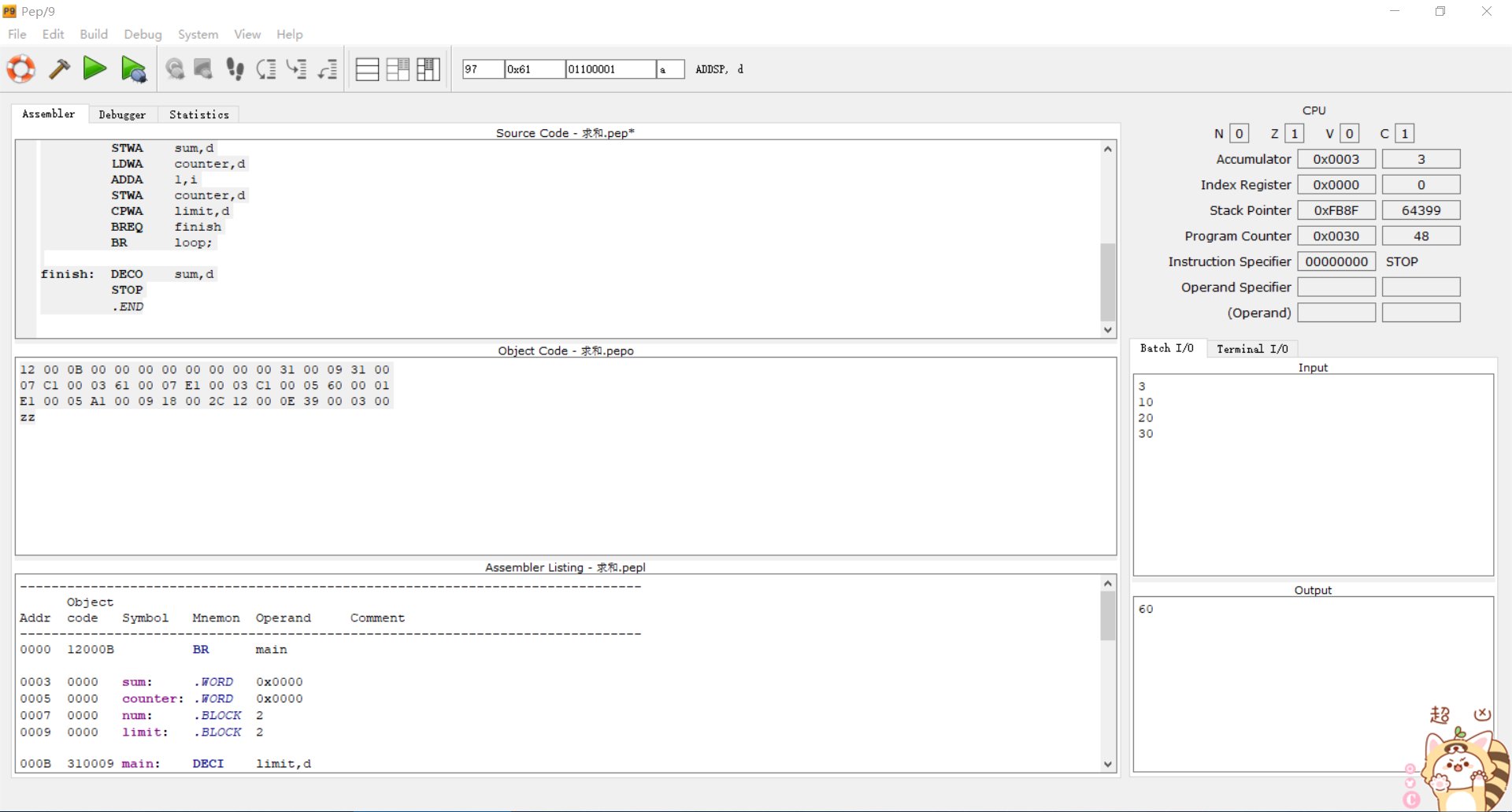This screenshot has height=812, width=1512.
Task: Open the life-ring Help icon
Action: pyautogui.click(x=21, y=69)
